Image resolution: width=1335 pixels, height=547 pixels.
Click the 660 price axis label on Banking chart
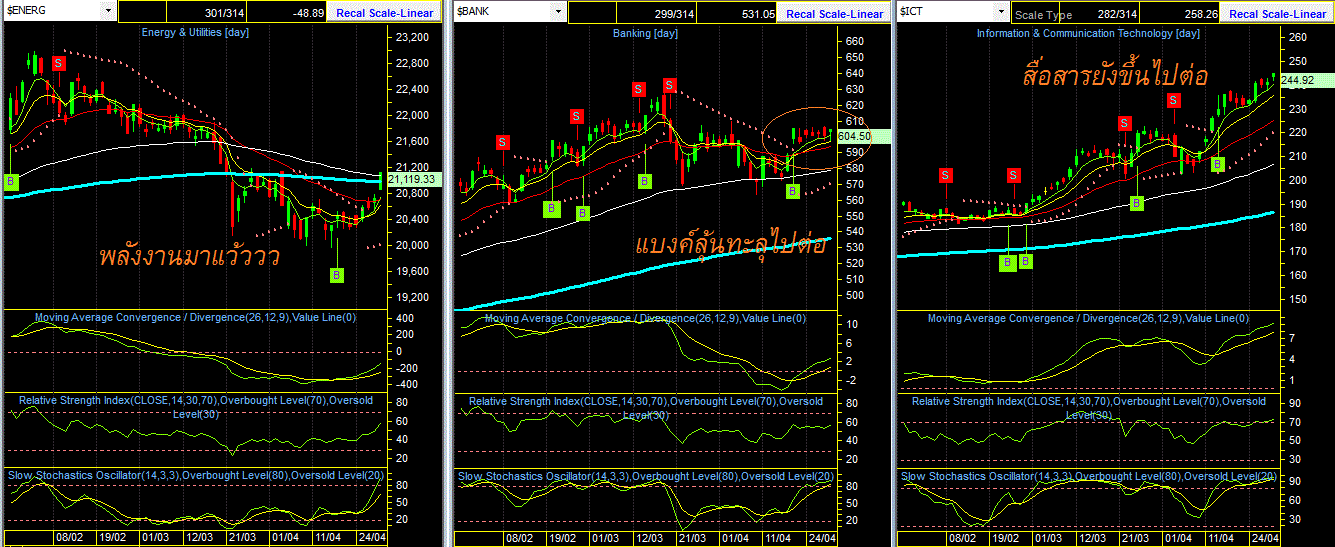click(855, 41)
